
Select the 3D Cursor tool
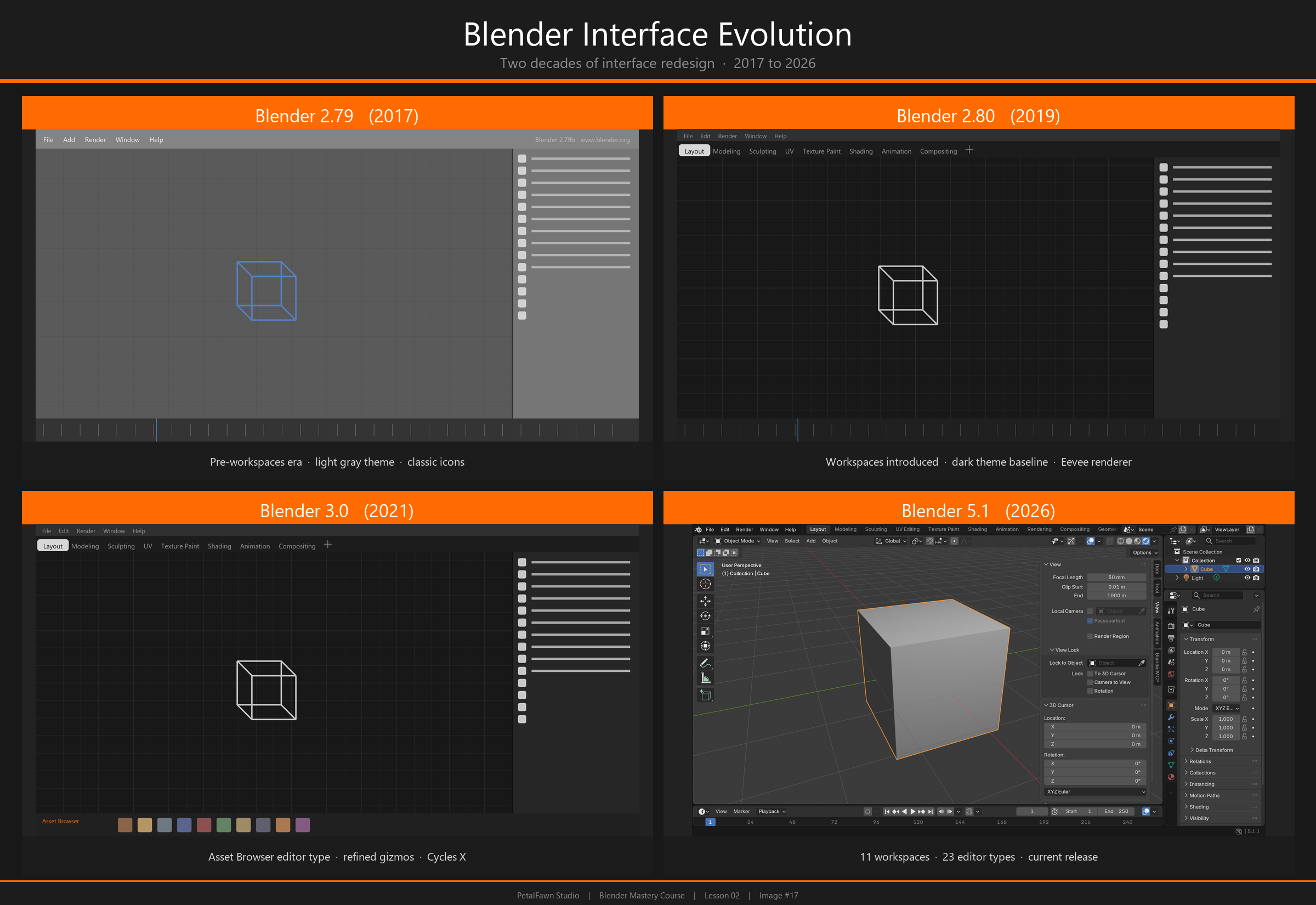click(705, 584)
